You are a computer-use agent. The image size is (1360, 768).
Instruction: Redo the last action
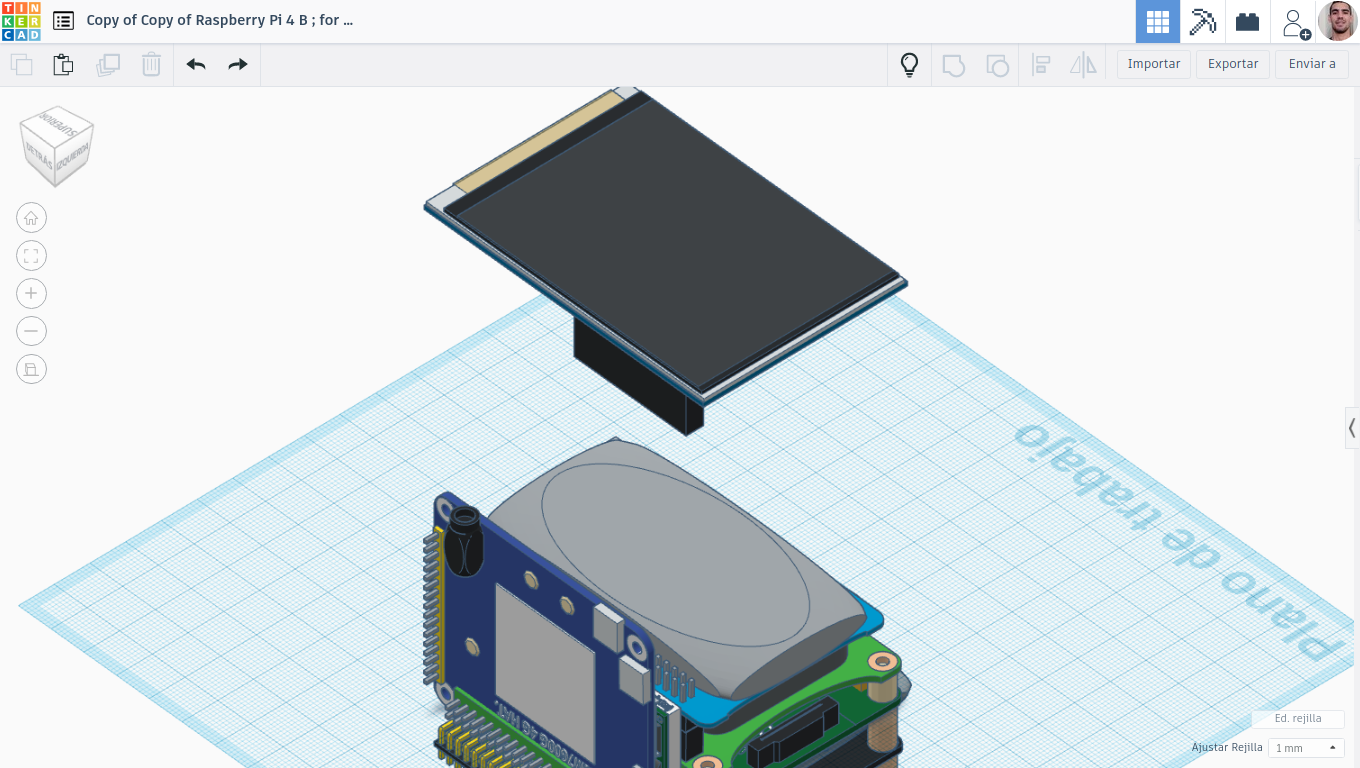click(238, 65)
